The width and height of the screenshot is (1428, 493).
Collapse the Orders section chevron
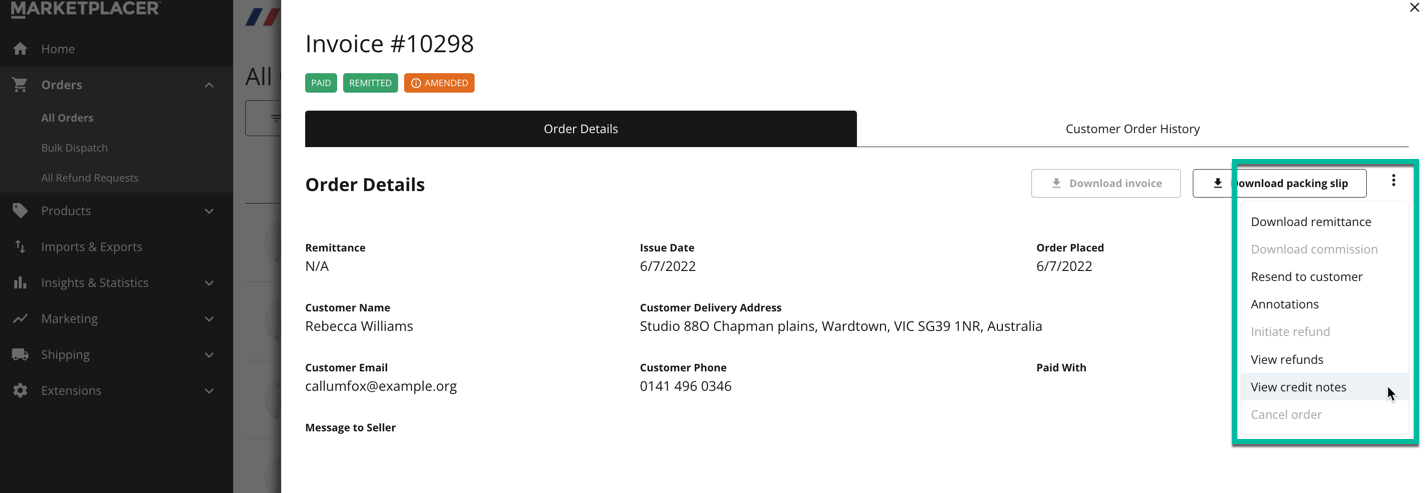coord(209,85)
